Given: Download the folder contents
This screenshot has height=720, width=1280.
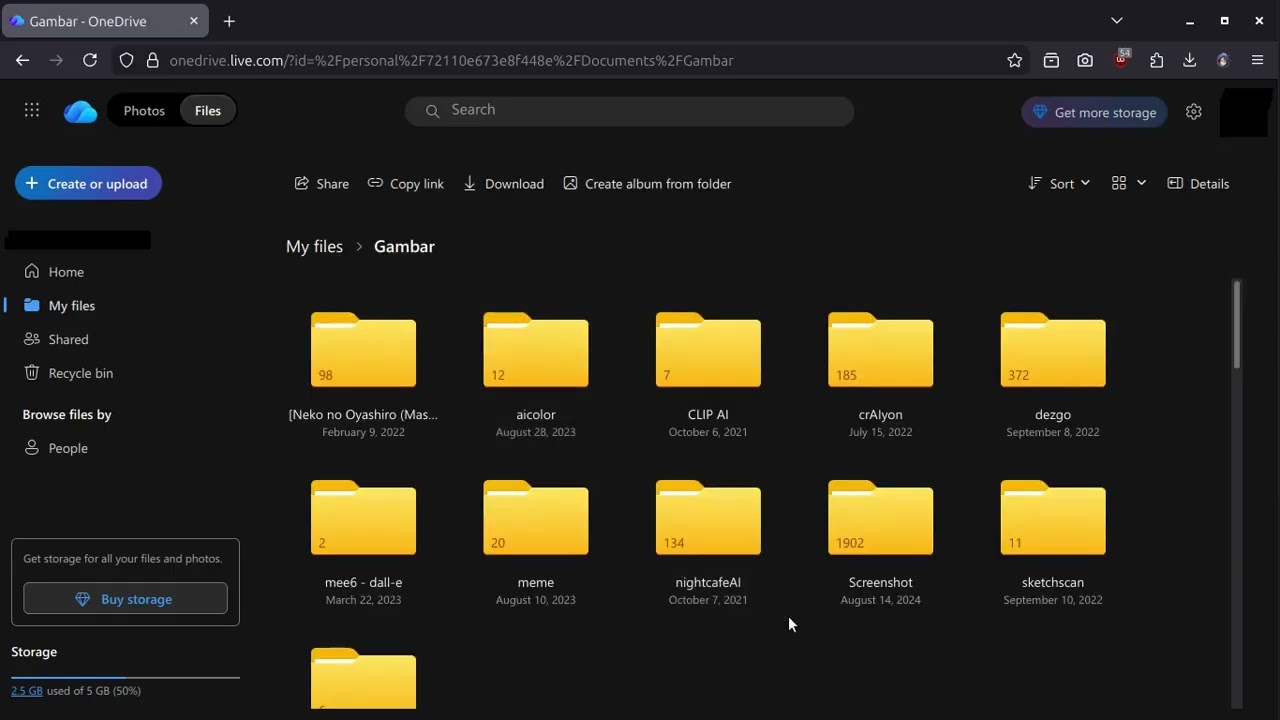Looking at the screenshot, I should pos(503,184).
